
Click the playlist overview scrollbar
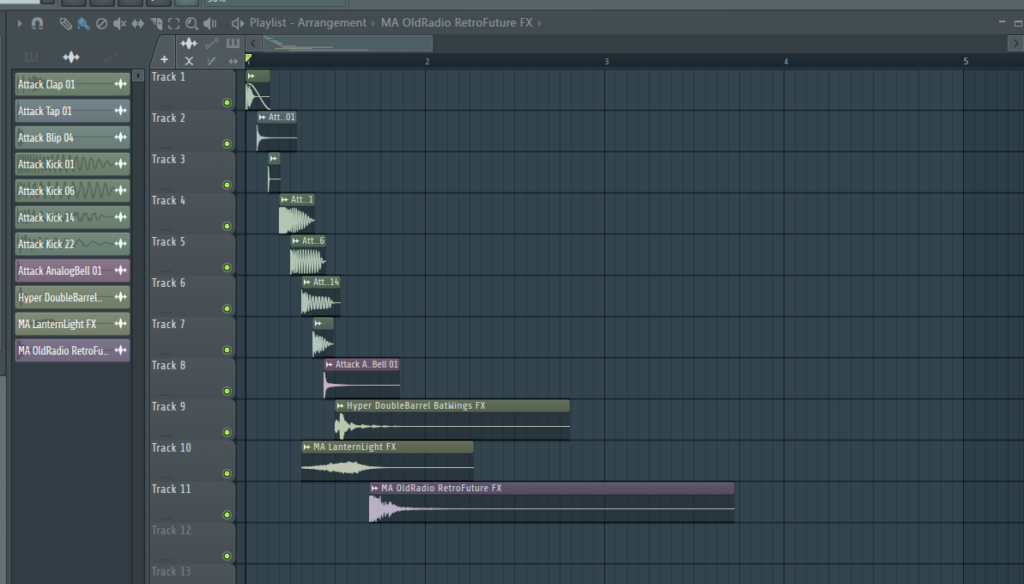347,44
